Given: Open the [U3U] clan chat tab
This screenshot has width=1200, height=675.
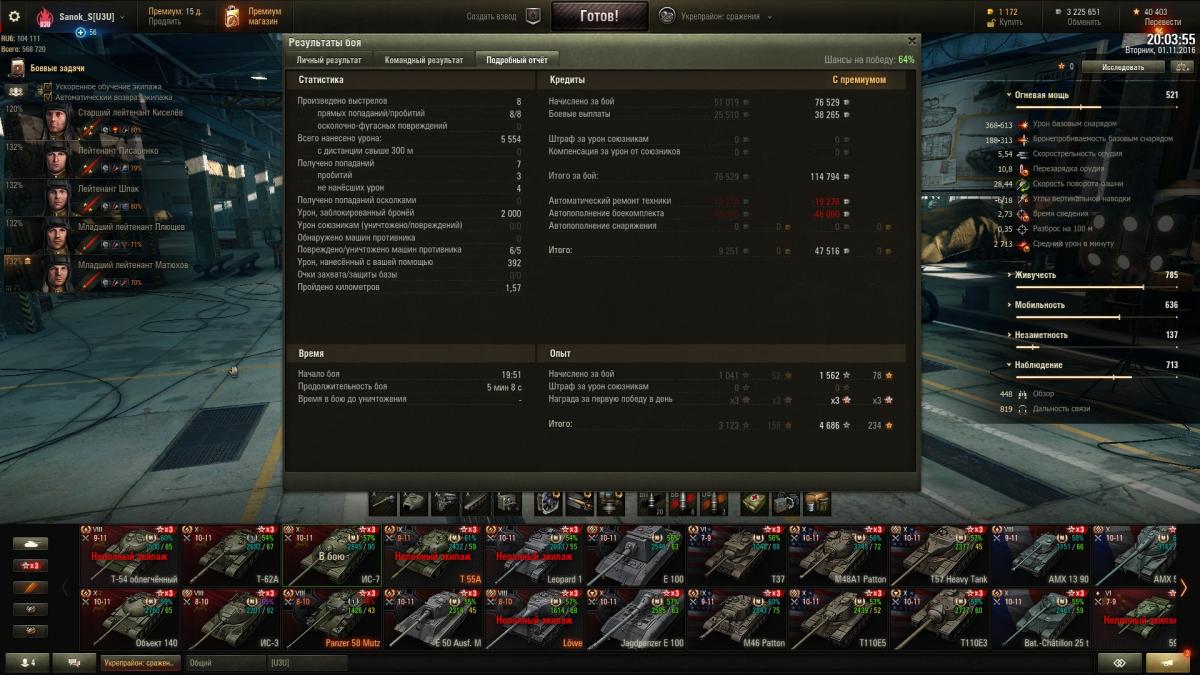Looking at the screenshot, I should click(x=306, y=662).
